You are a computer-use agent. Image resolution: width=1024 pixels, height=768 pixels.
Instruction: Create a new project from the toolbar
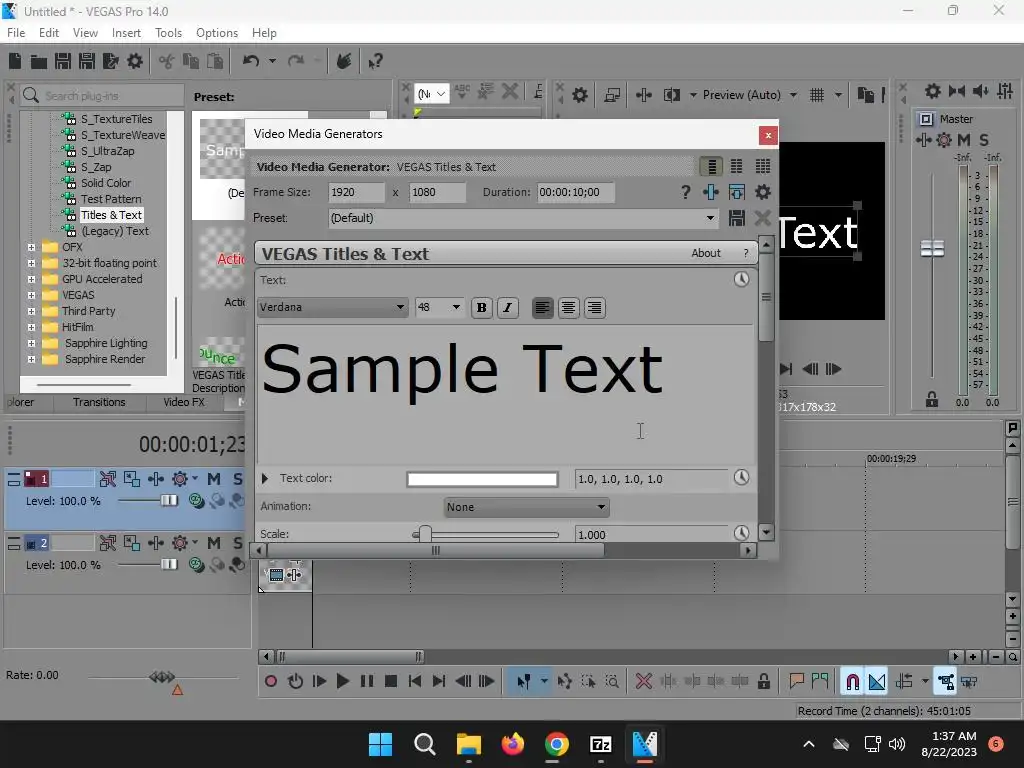click(15, 61)
